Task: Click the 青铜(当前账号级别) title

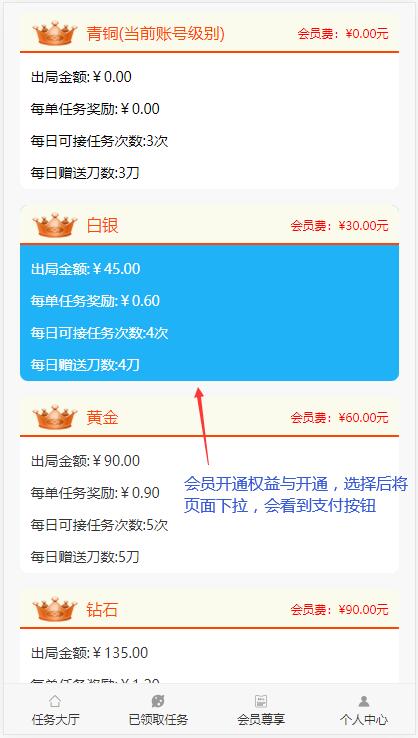Action: coord(155,34)
